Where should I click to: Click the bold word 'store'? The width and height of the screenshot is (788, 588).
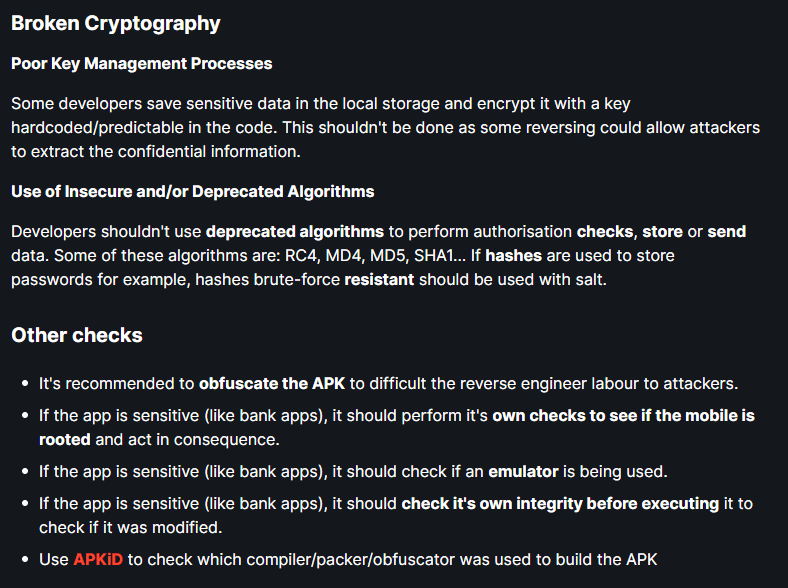[662, 232]
